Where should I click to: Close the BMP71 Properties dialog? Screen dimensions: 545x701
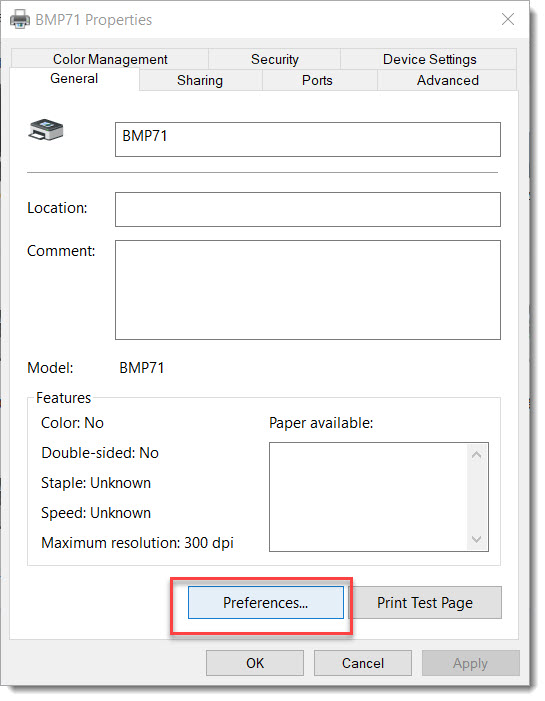tap(508, 19)
